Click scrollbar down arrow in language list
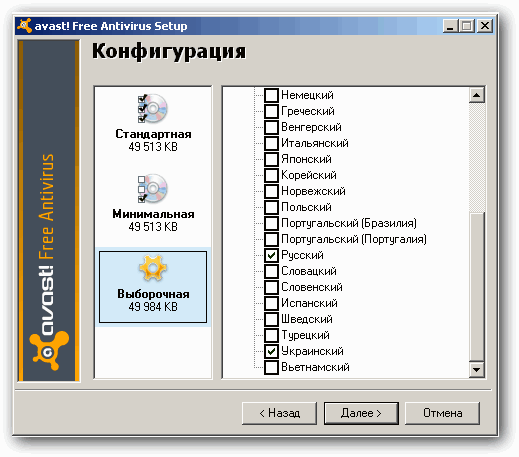This screenshot has width=519, height=457. 477,369
